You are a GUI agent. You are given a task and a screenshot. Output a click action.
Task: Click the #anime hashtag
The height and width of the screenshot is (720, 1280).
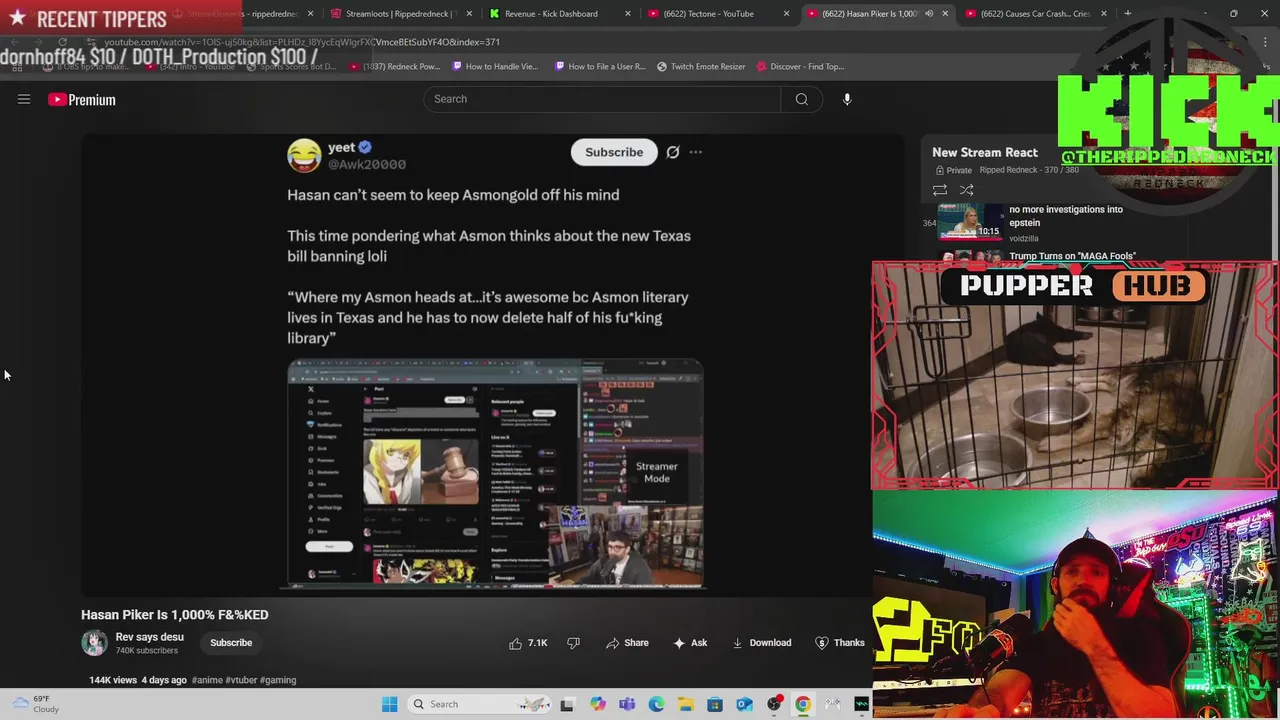point(207,680)
